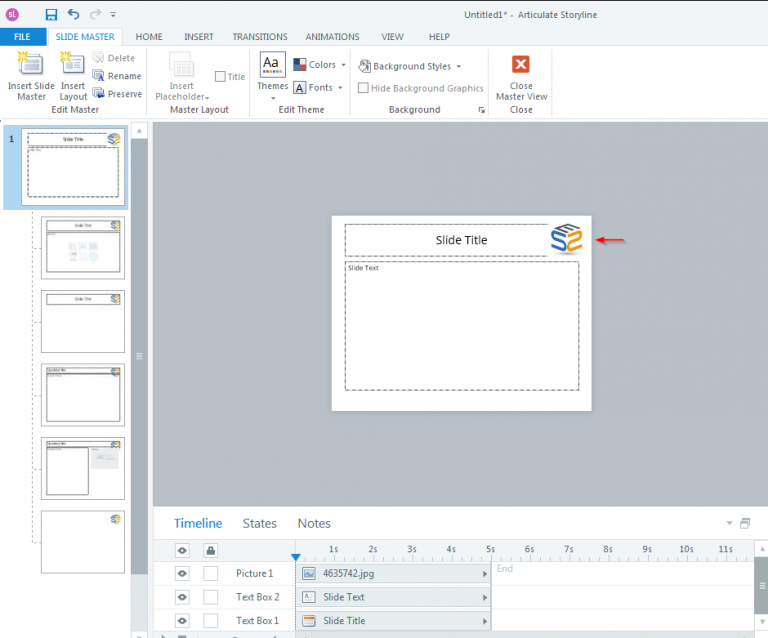Screen dimensions: 768x638
Task: Open Background Styles dropdown
Action: [409, 66]
